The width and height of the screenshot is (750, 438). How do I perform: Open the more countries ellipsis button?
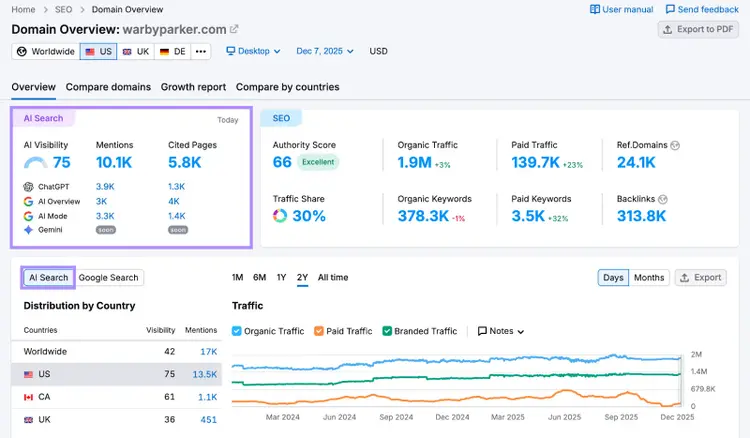pos(201,51)
